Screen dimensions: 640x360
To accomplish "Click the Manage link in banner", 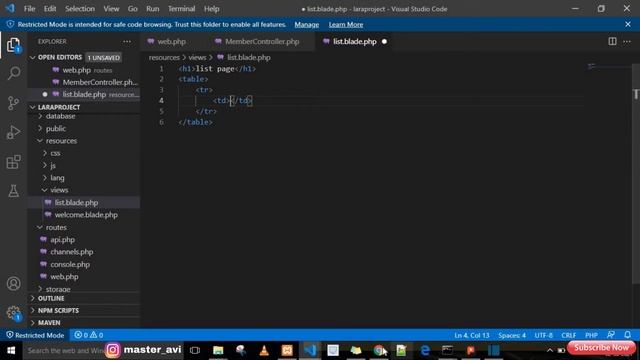I will pyautogui.click(x=307, y=24).
